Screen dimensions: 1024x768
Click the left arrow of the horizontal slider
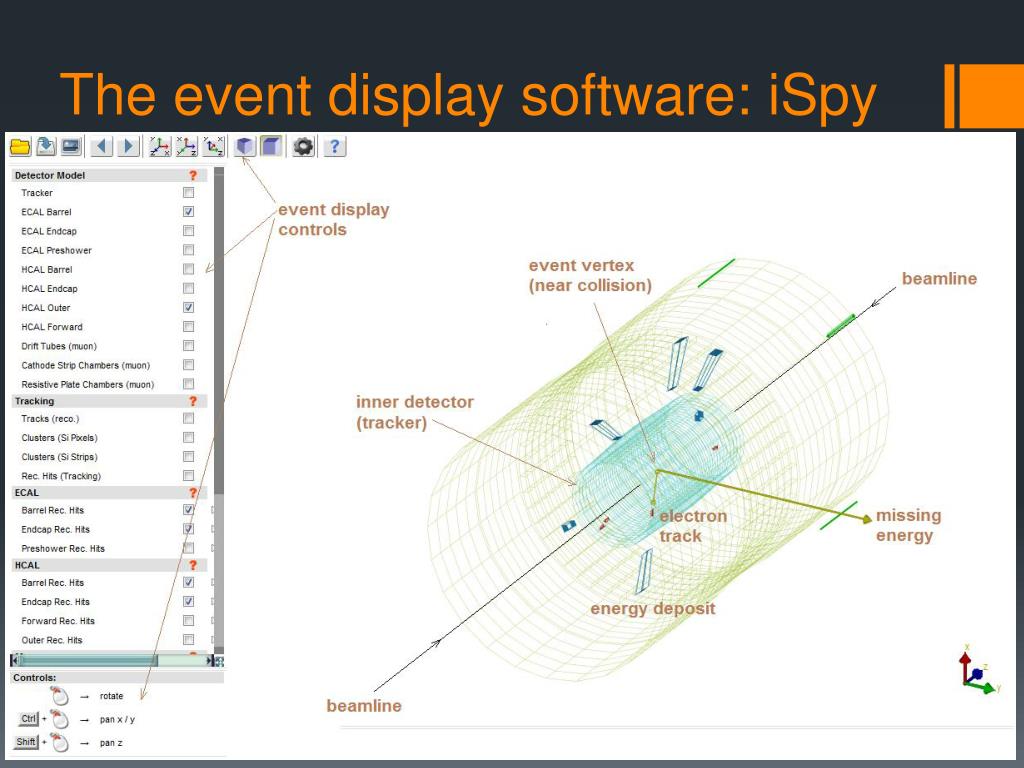pyautogui.click(x=14, y=661)
